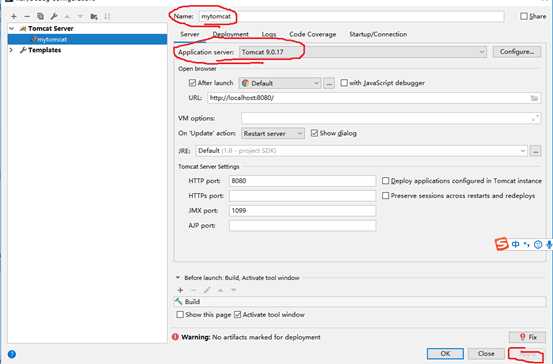The height and width of the screenshot is (364, 553).
Task: Click the URL input field
Action: tap(374, 98)
